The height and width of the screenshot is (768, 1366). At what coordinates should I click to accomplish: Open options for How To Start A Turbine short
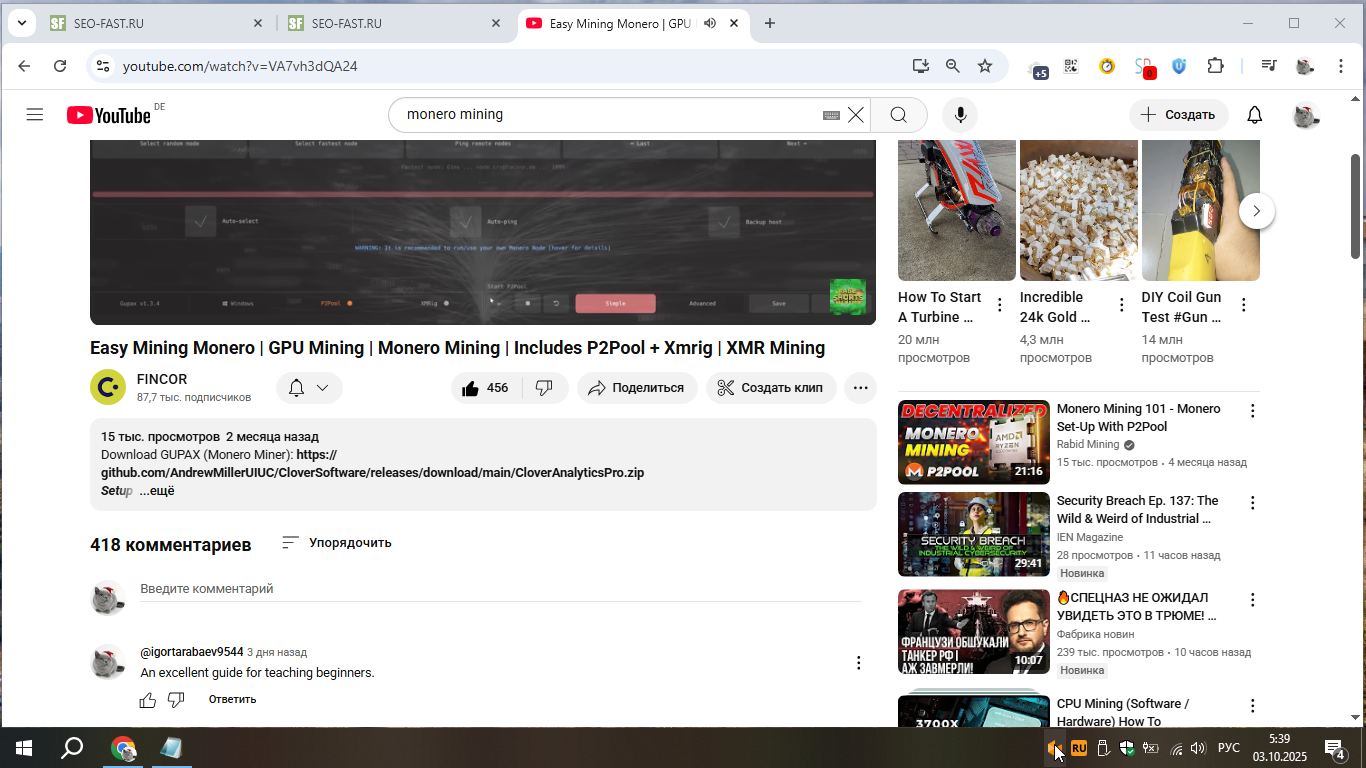pyautogui.click(x=1000, y=305)
